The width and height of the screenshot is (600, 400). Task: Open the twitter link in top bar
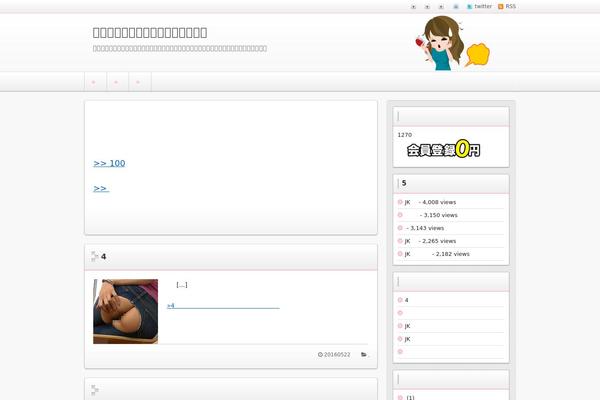tap(479, 7)
